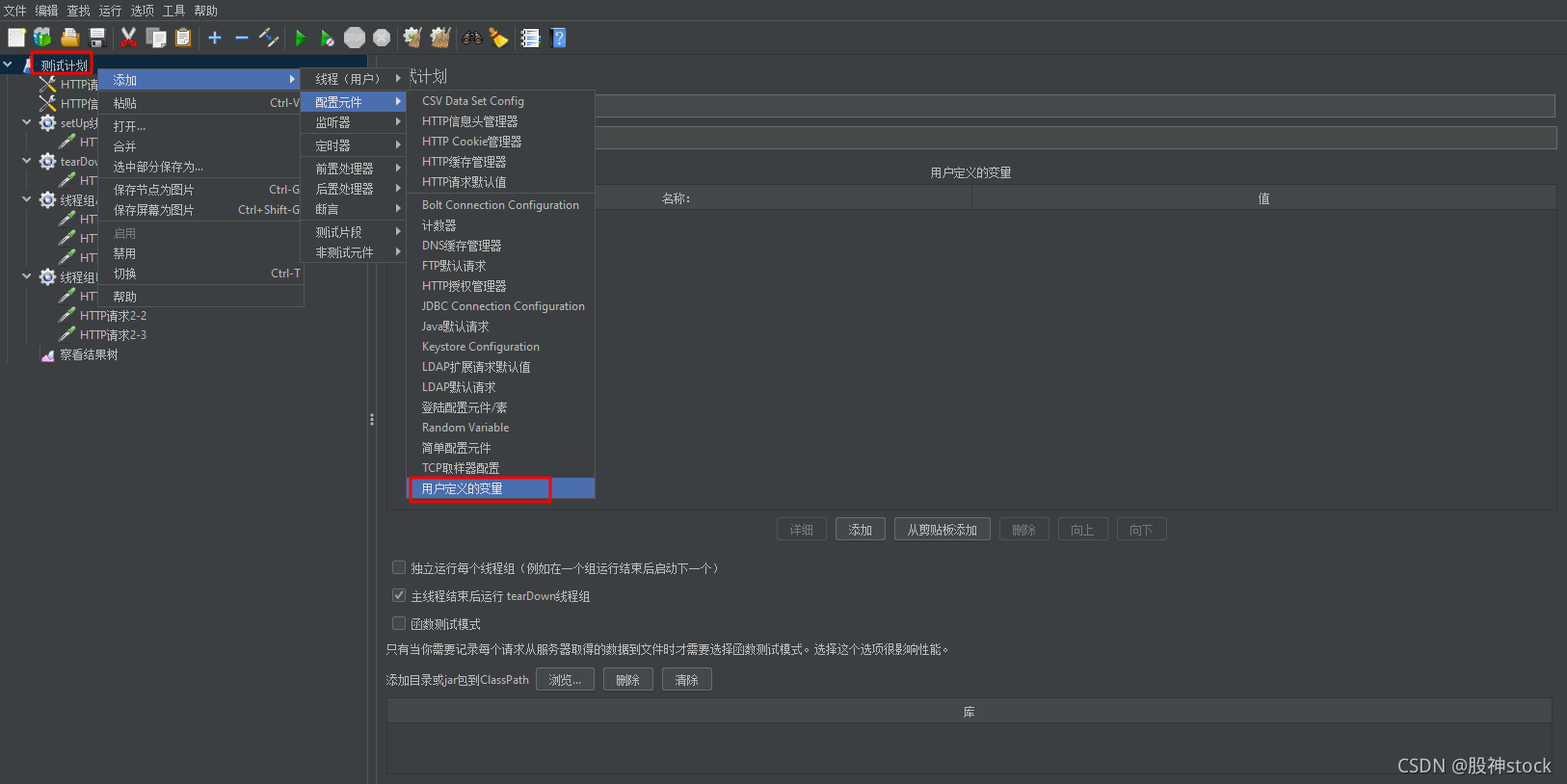1567x784 pixels.
Task: Expand the 前置处理器 submenu arrow
Action: tap(398, 168)
